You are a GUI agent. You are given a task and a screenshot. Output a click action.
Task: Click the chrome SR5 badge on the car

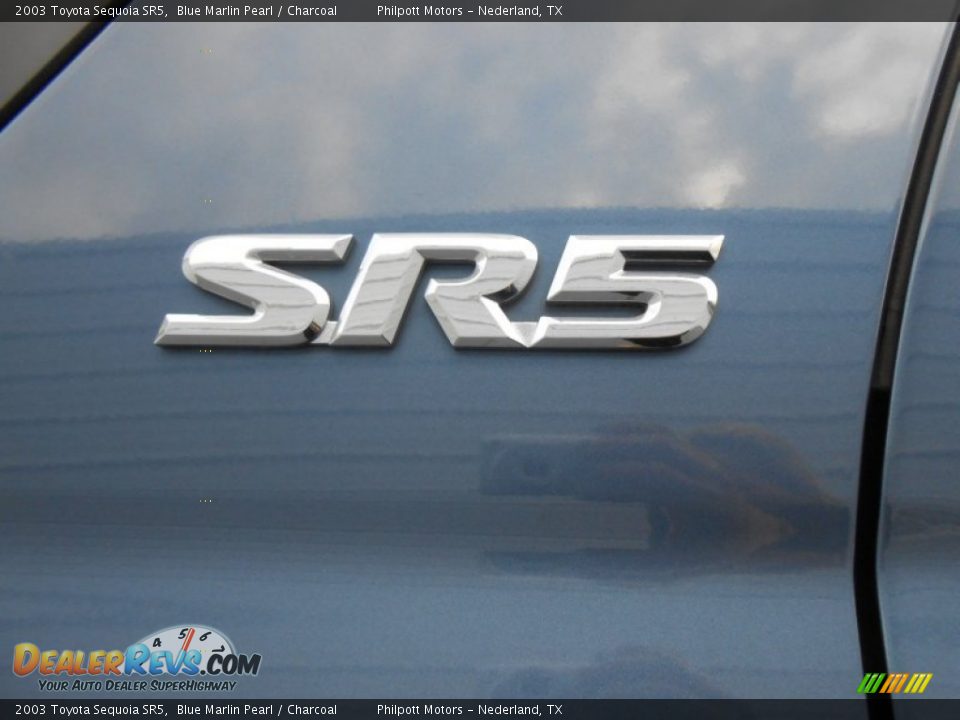439,291
